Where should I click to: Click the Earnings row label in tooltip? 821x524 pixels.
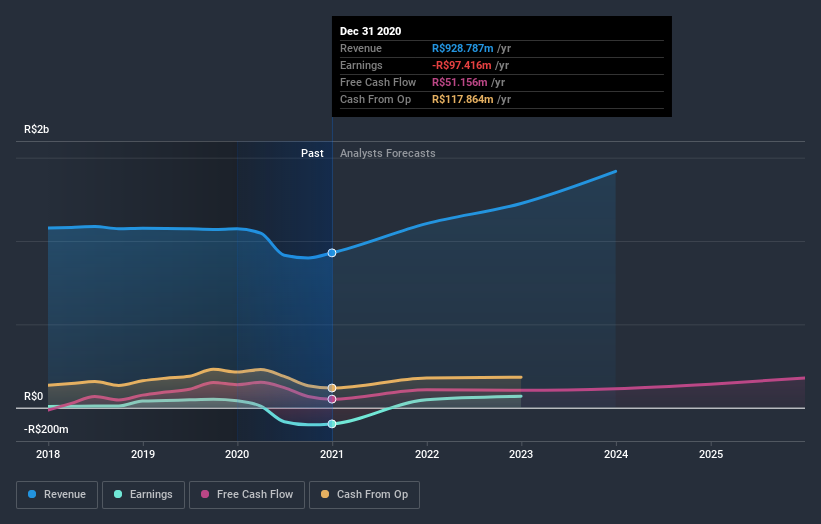[x=361, y=65]
